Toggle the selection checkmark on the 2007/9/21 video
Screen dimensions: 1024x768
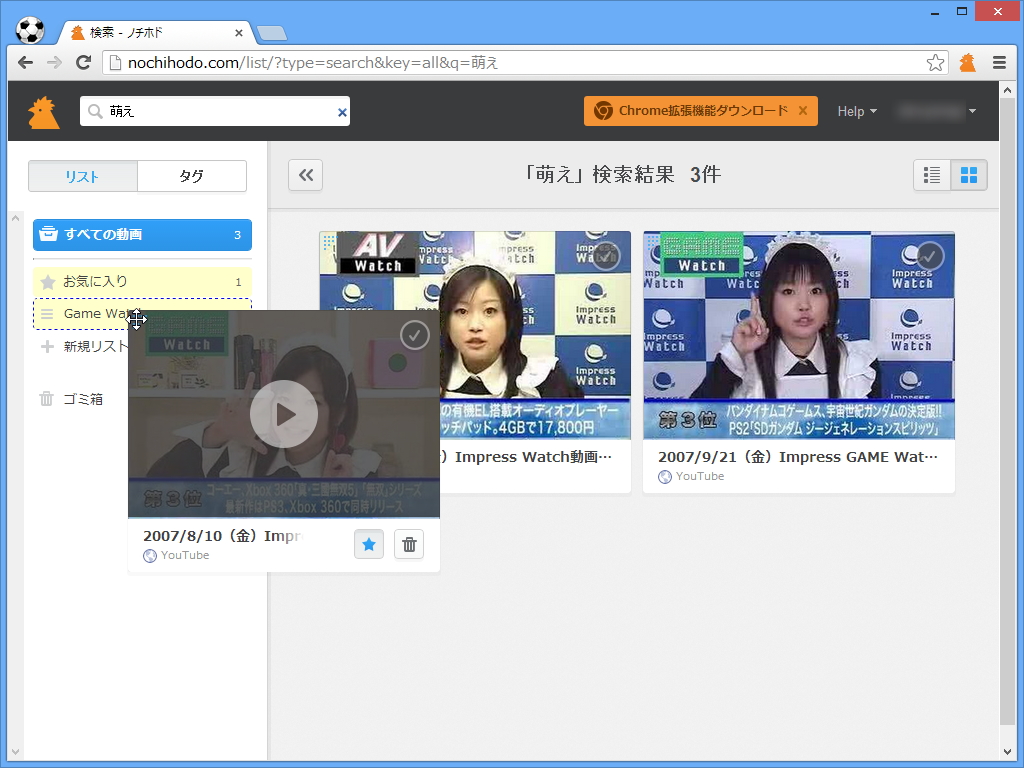[x=928, y=256]
